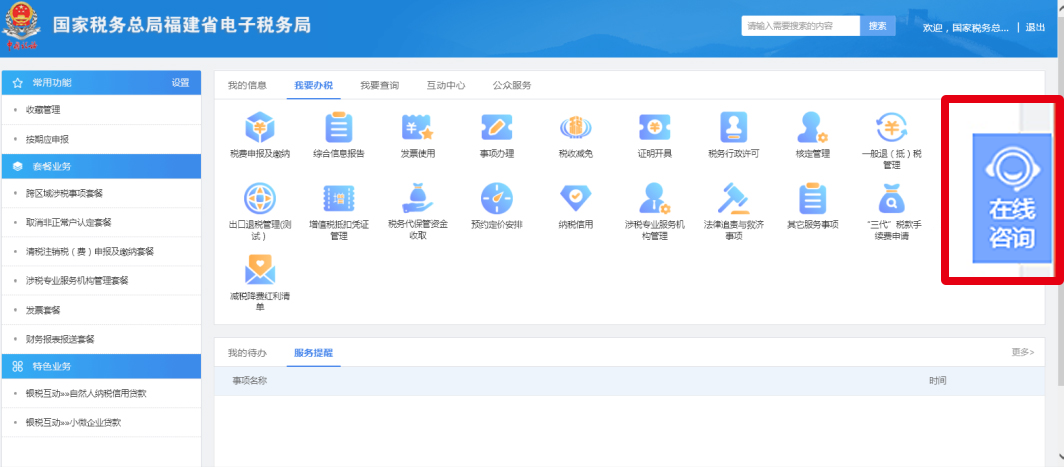Open 纳税信用 icon
Image resolution: width=1064 pixels, height=467 pixels.
575,198
